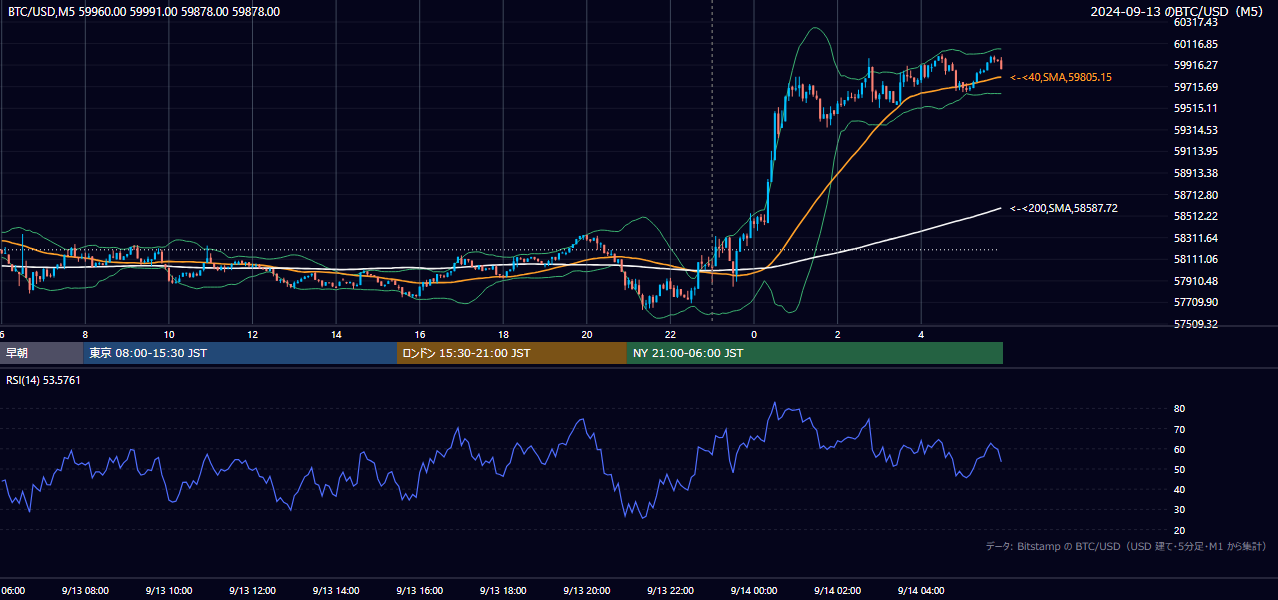
Task: Click the 200 SMA label showing 58587.72
Action: [1064, 208]
